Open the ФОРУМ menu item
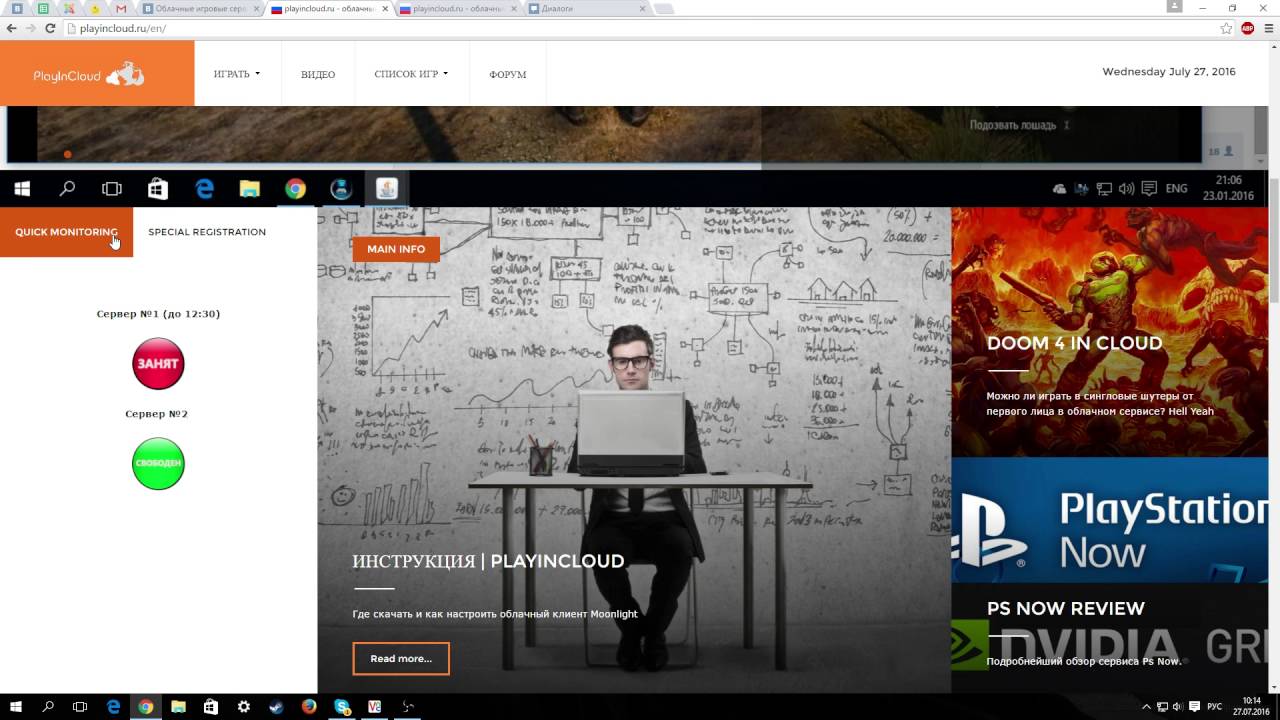 click(x=508, y=75)
